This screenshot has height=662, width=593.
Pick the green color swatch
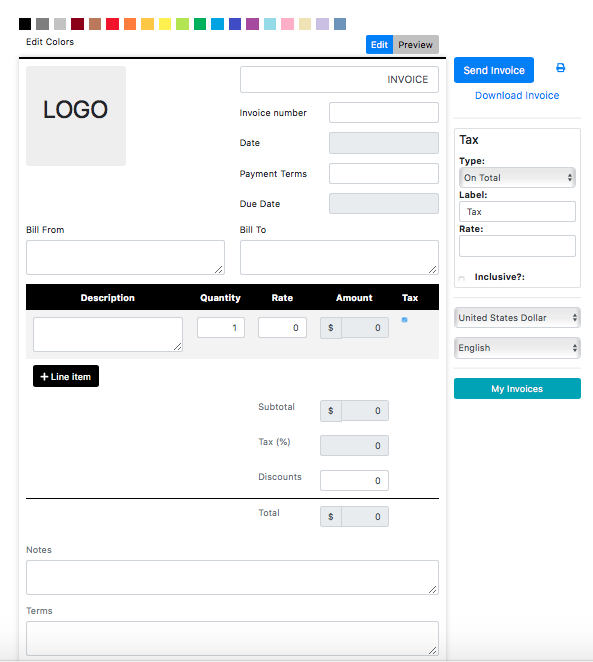coord(200,24)
